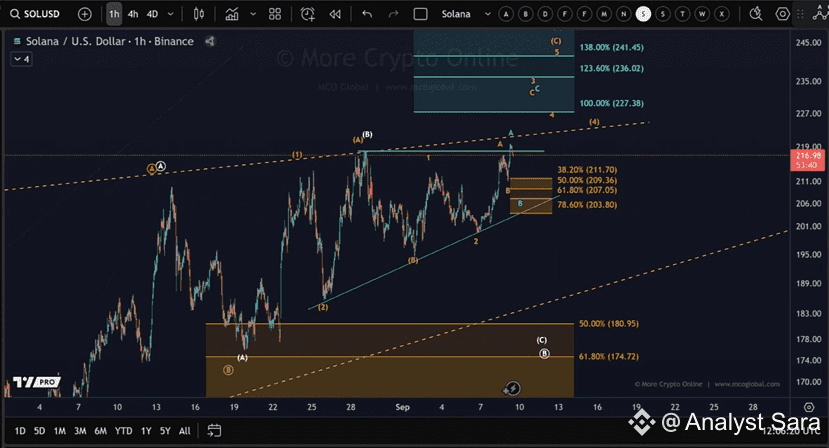Set date range to 5D
829x448 pixels.
tap(40, 431)
